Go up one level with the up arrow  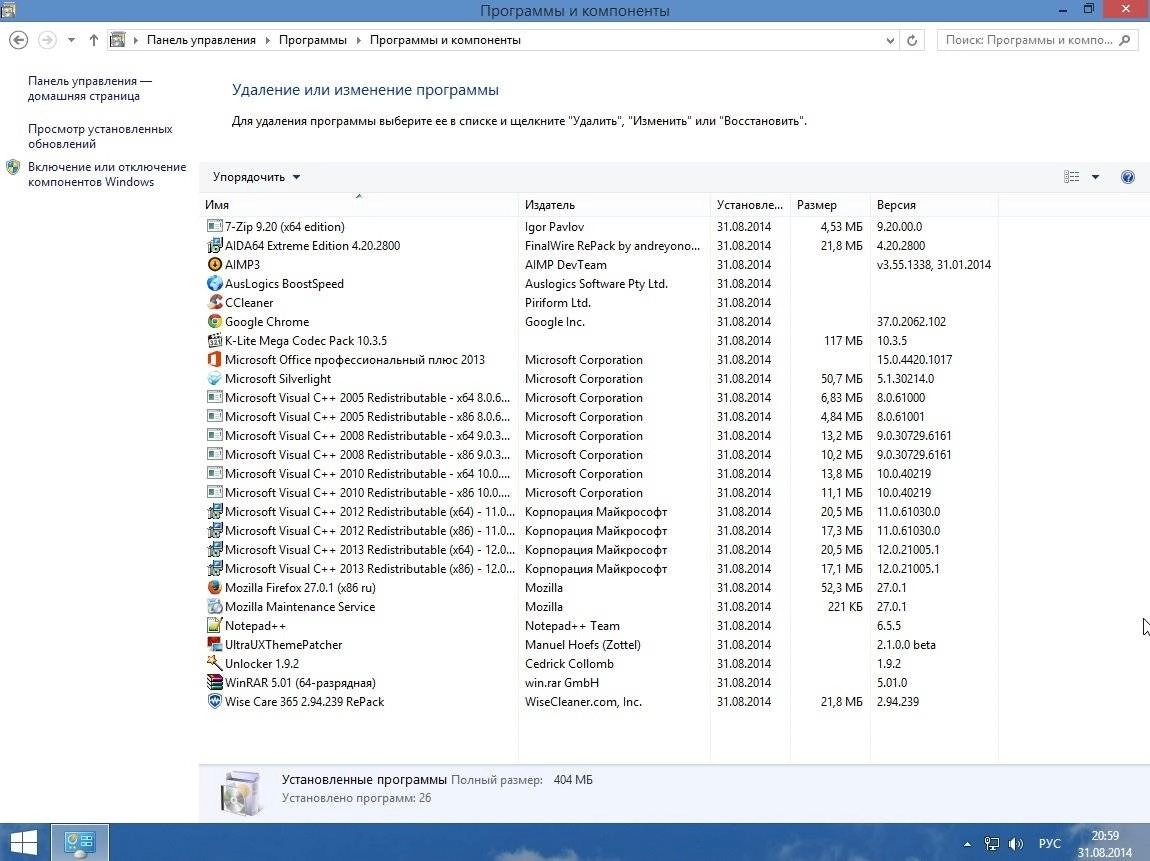[93, 40]
